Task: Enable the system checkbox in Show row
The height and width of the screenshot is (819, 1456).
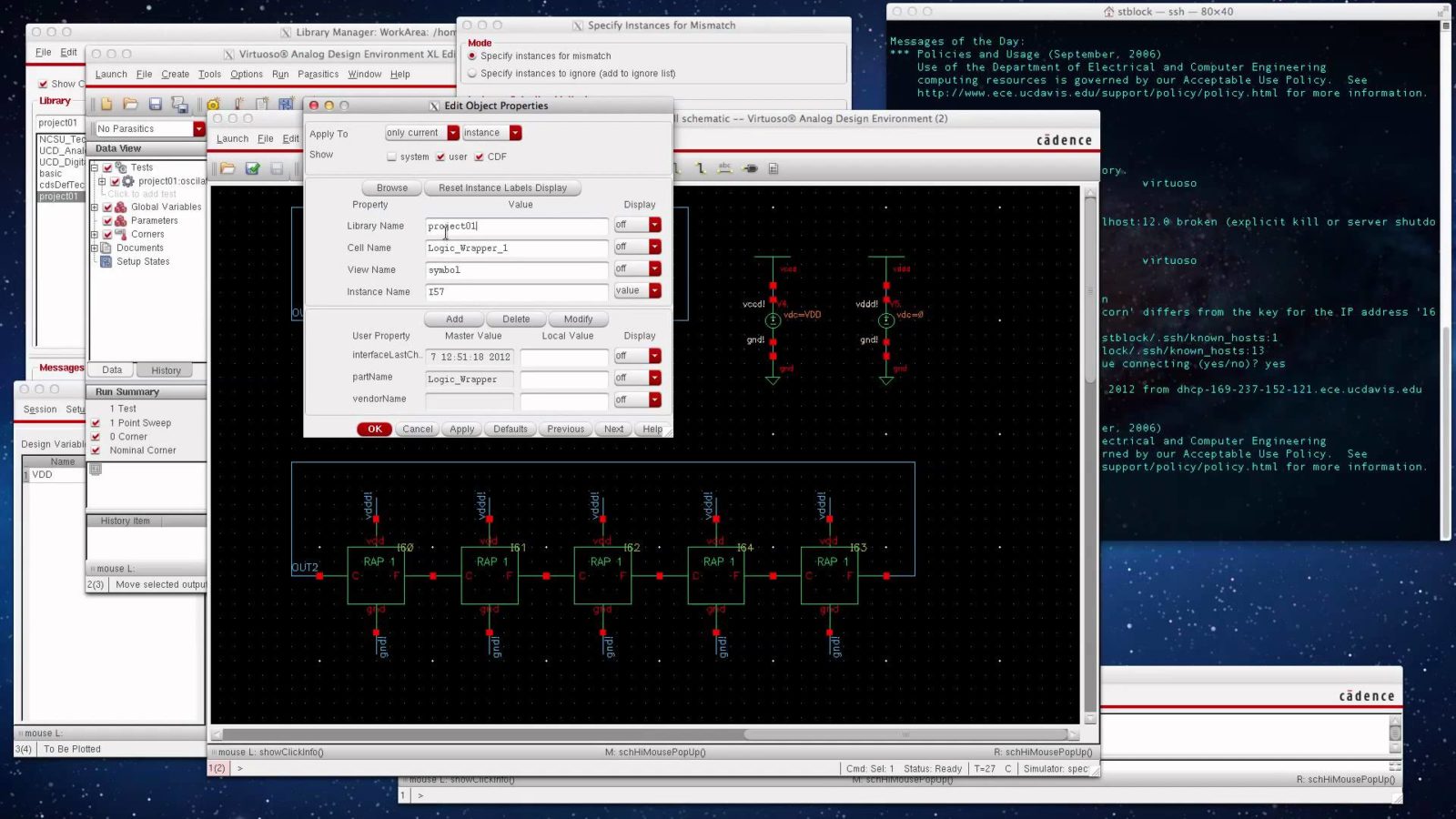Action: coord(392,157)
